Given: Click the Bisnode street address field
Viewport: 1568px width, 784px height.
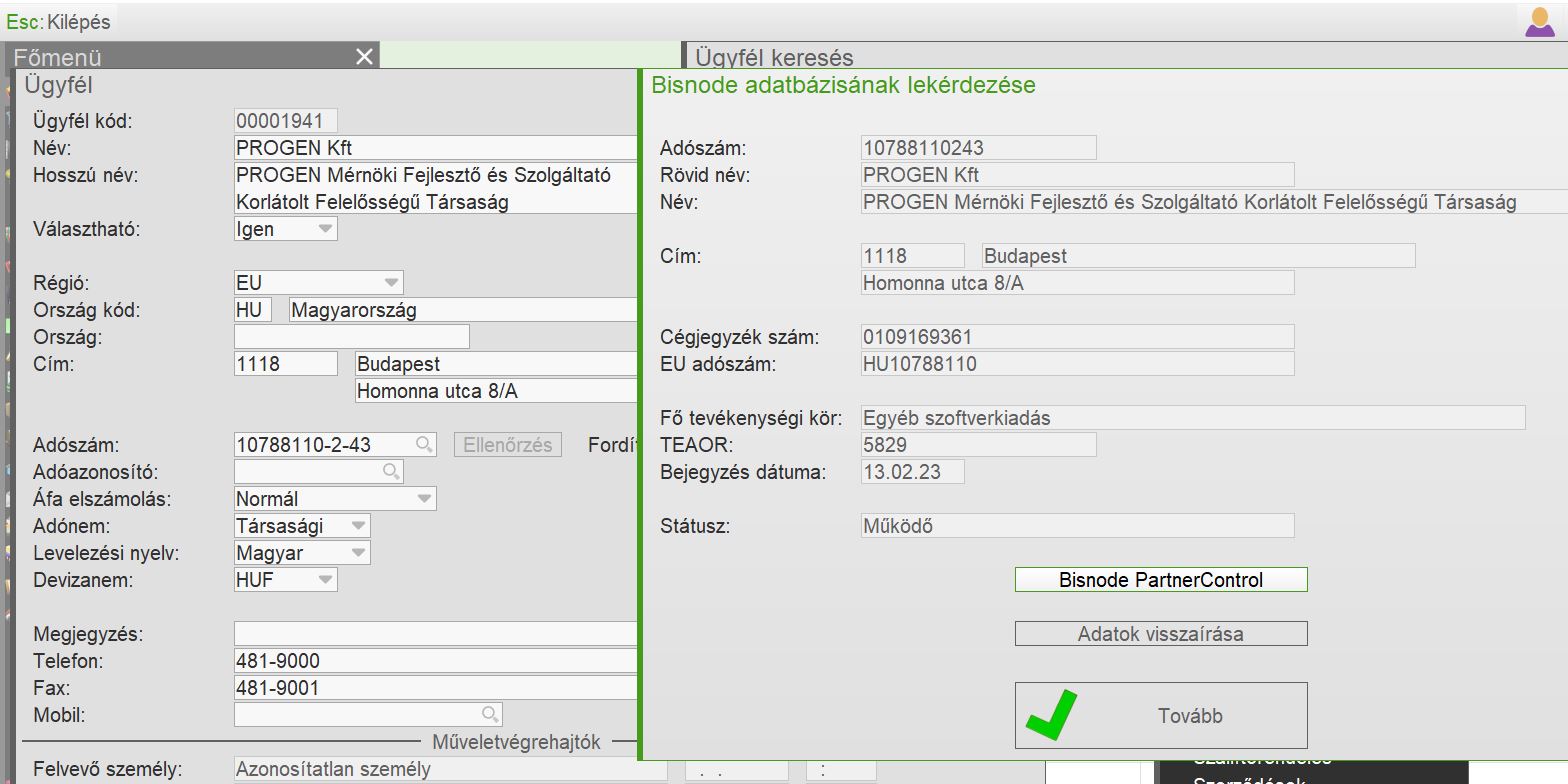Looking at the screenshot, I should [1078, 283].
